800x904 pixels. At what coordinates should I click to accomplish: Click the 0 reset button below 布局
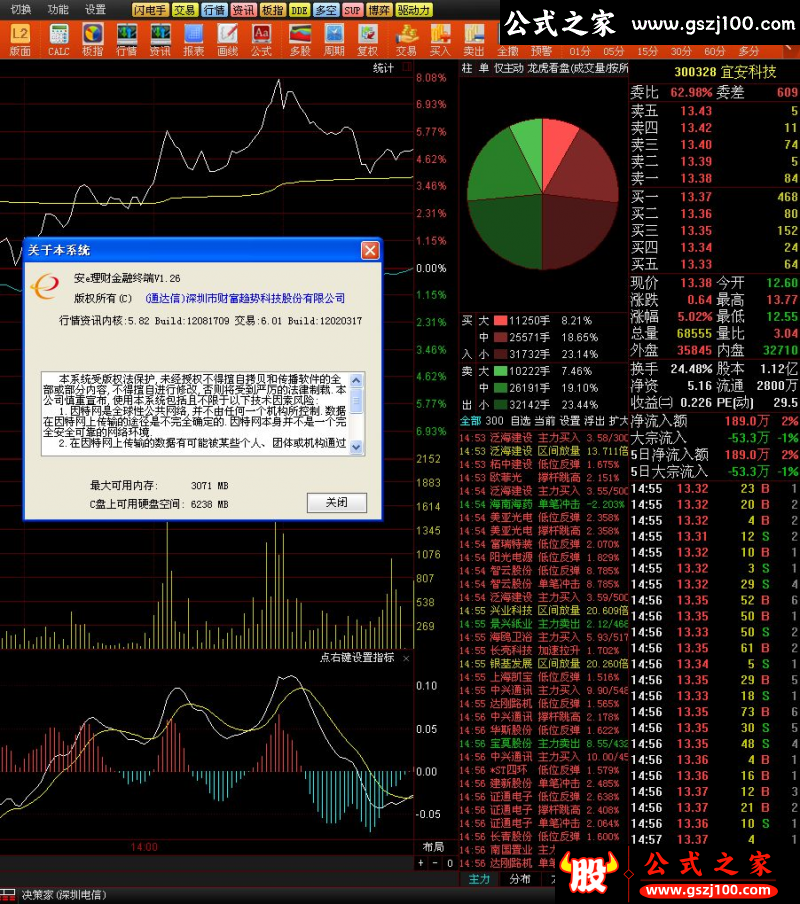pos(450,863)
